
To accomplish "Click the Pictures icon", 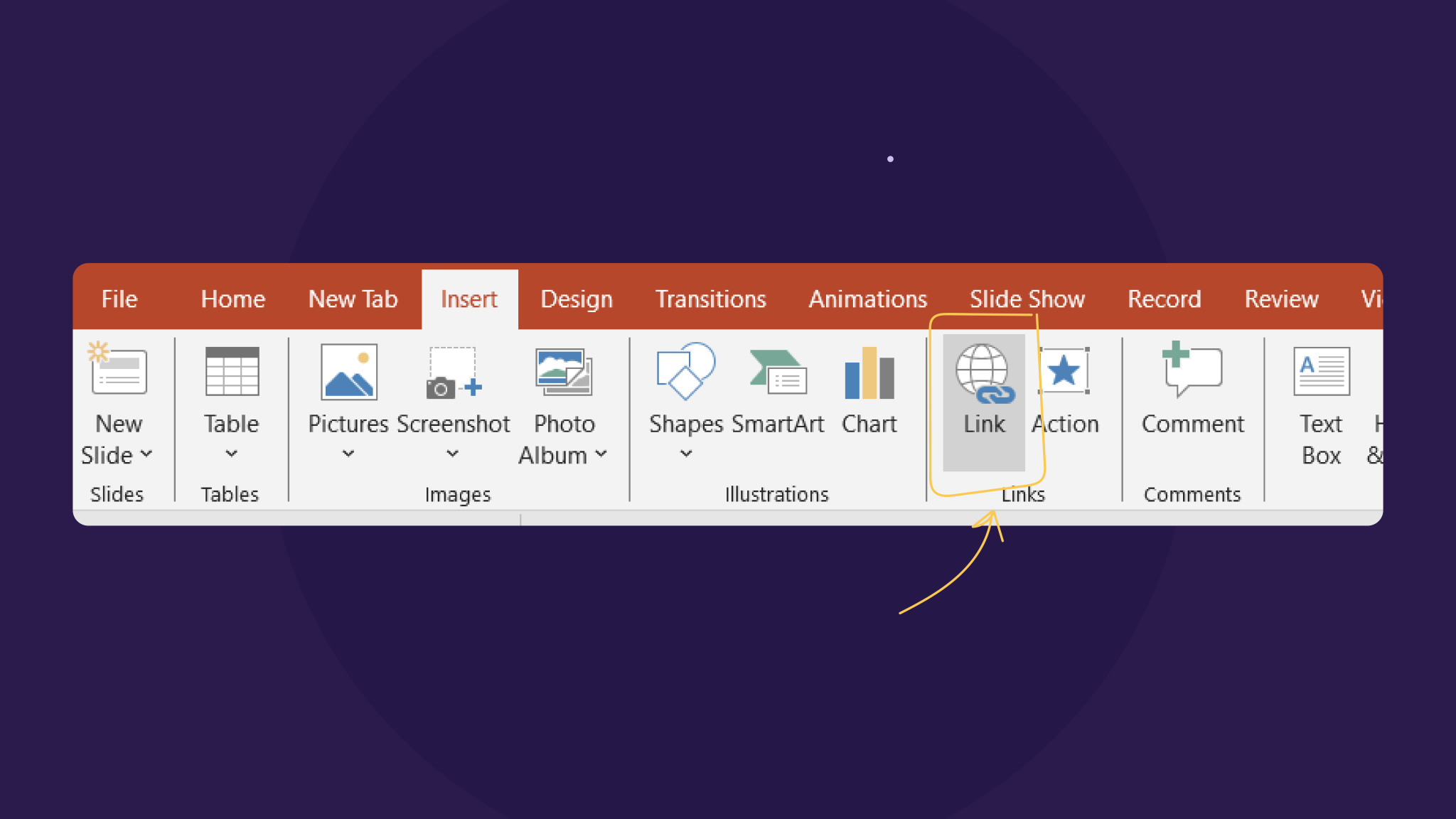I will (347, 373).
